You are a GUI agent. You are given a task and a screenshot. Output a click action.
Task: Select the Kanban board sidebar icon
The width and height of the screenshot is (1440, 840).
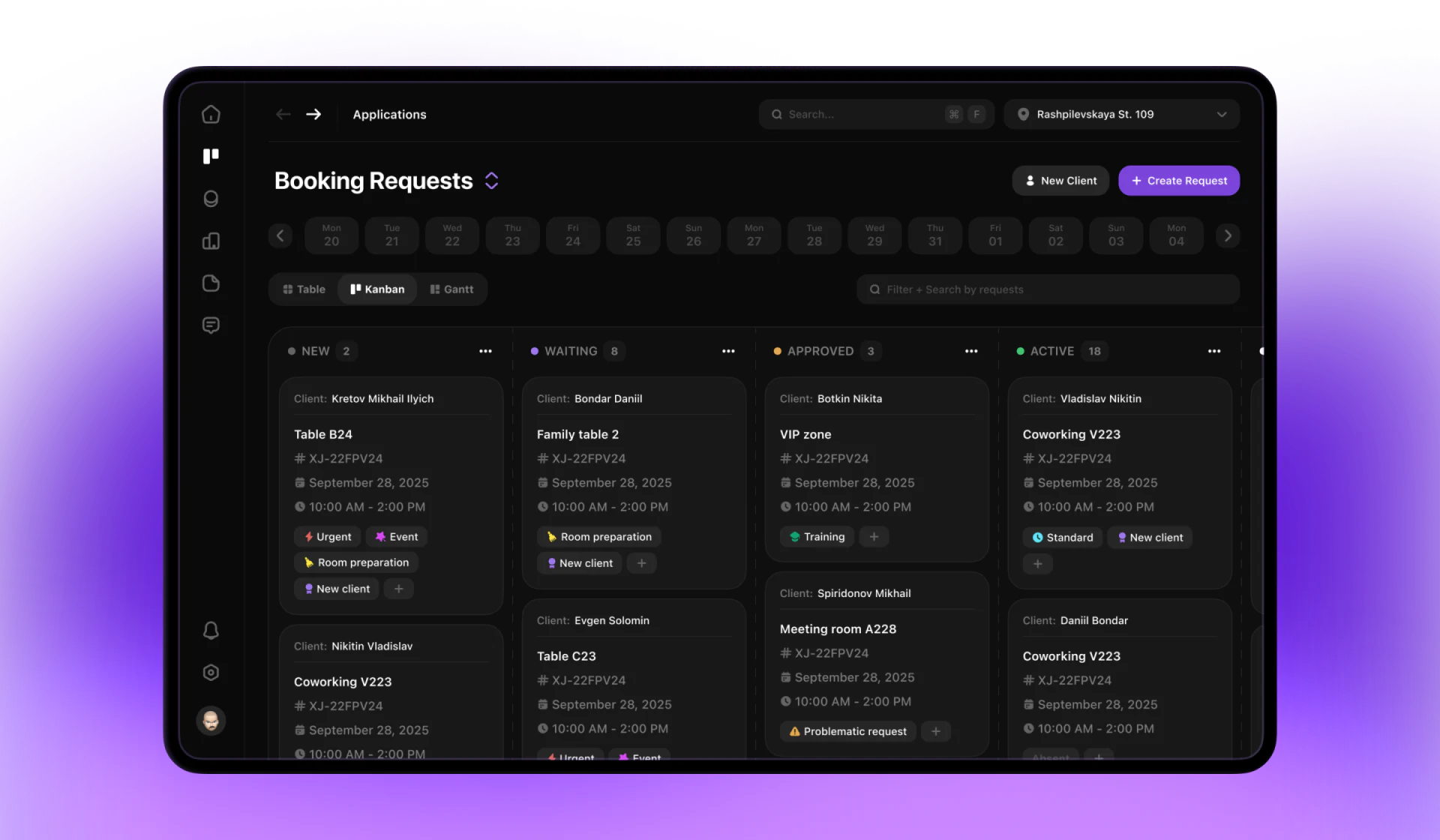pos(211,156)
